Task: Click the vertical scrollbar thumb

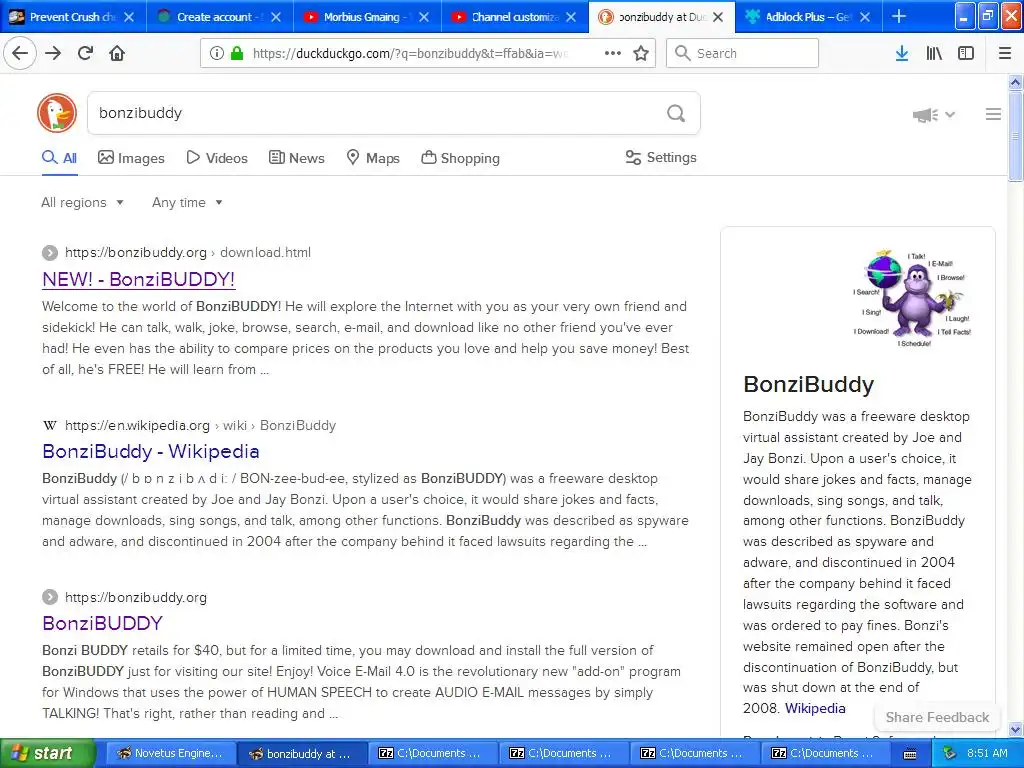Action: click(1016, 136)
